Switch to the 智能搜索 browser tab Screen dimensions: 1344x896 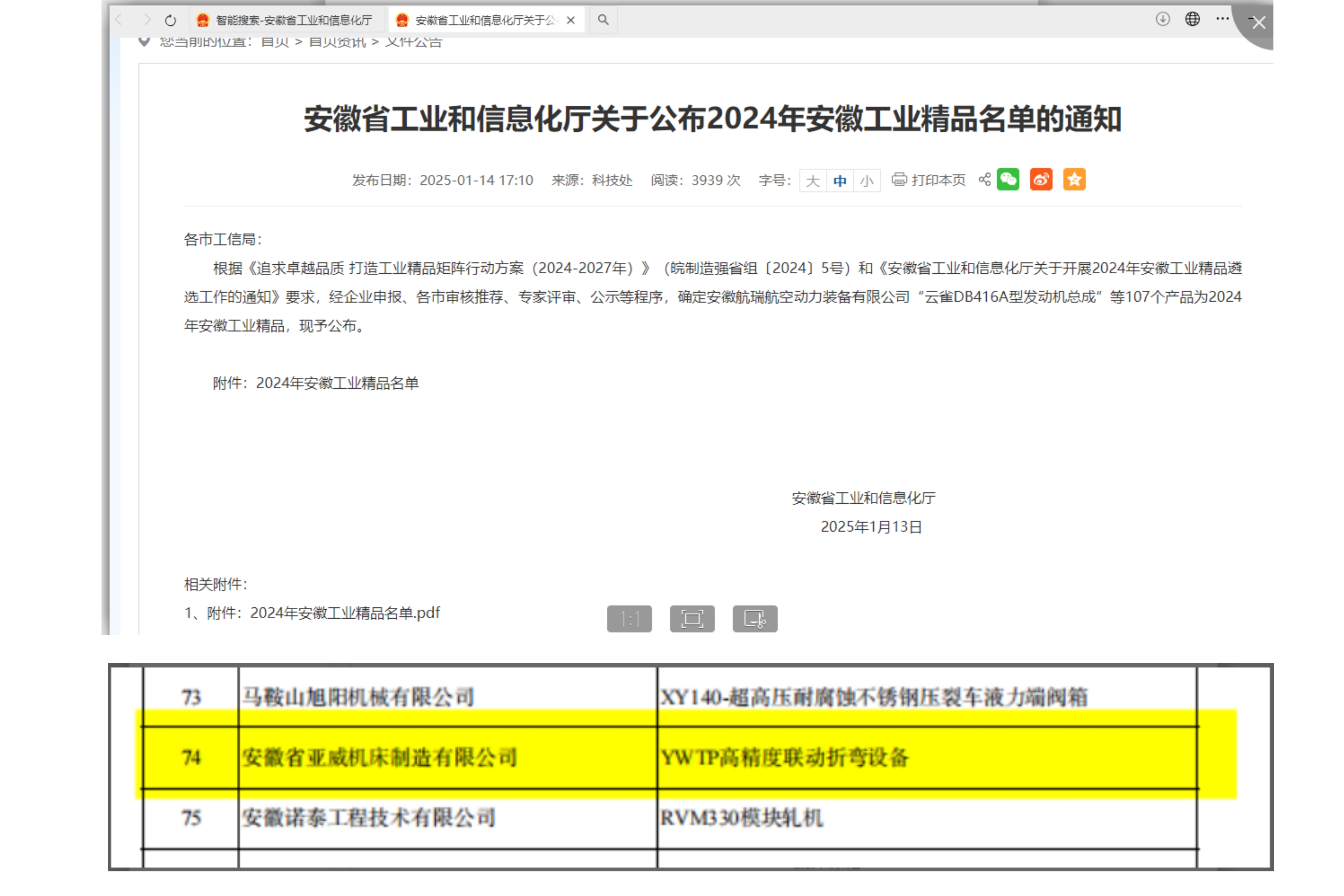point(284,19)
